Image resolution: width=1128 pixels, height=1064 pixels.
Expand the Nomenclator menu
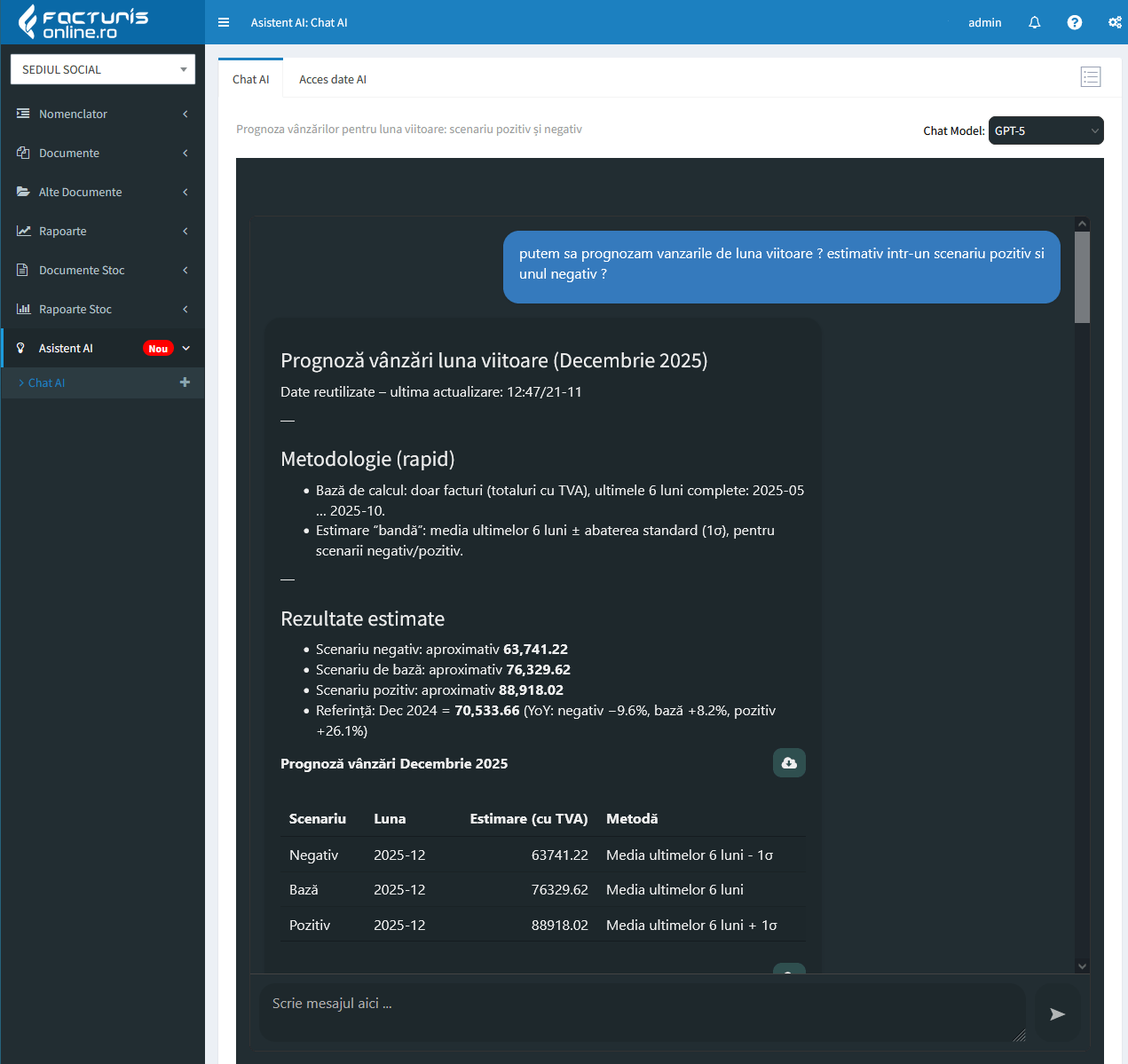102,114
